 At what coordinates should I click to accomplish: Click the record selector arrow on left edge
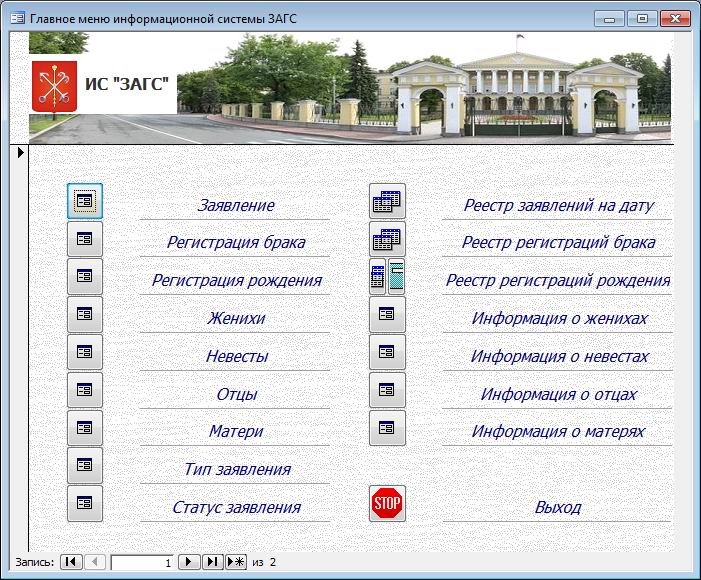20,153
